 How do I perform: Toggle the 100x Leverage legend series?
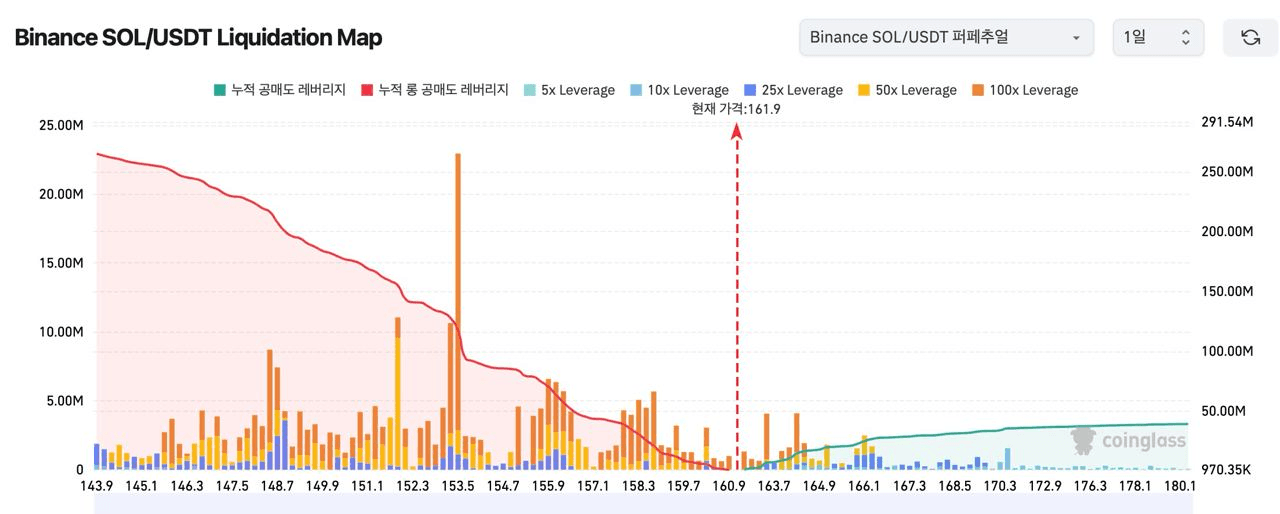[1025, 90]
